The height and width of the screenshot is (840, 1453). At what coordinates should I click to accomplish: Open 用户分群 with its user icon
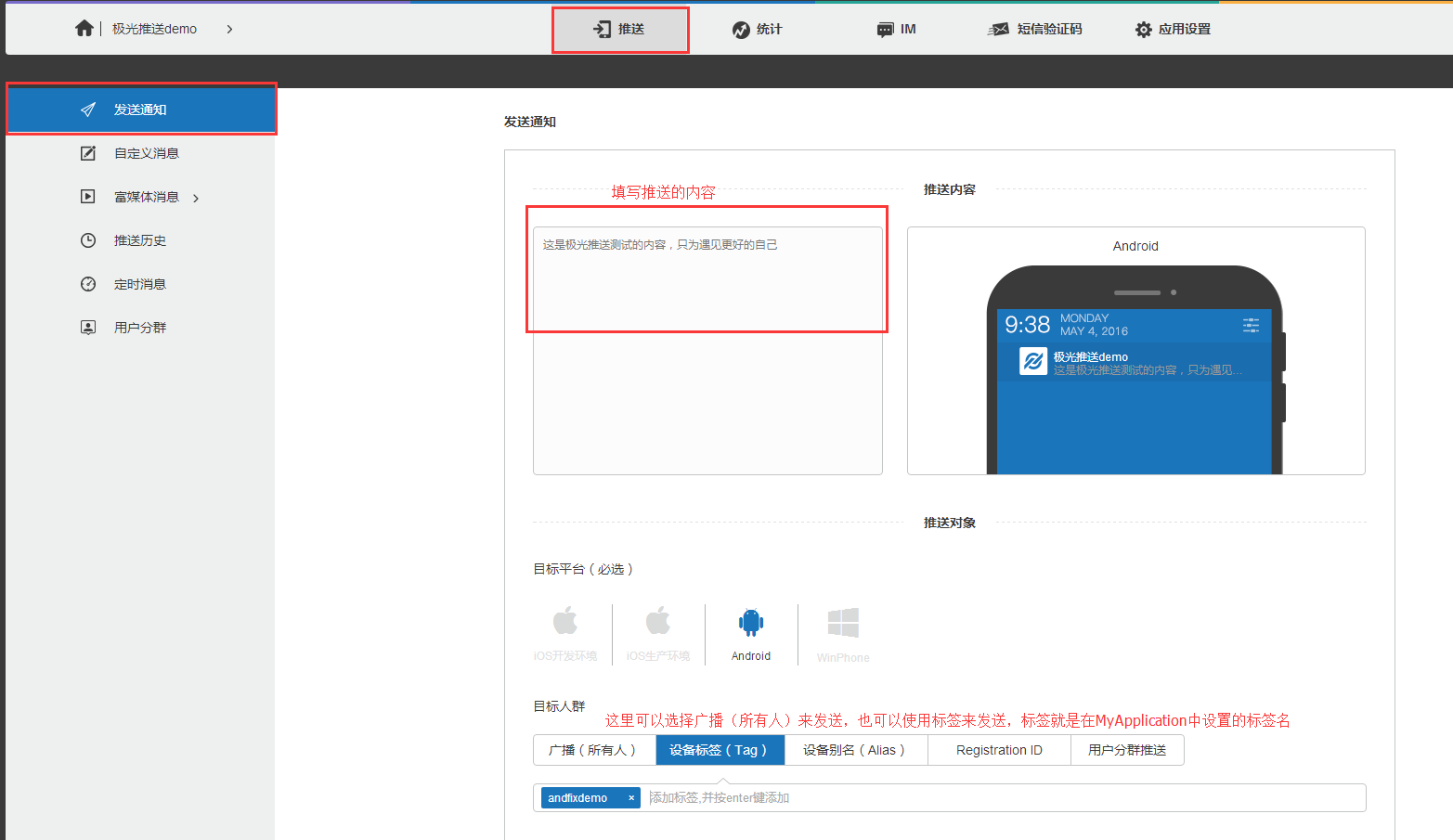click(x=87, y=327)
